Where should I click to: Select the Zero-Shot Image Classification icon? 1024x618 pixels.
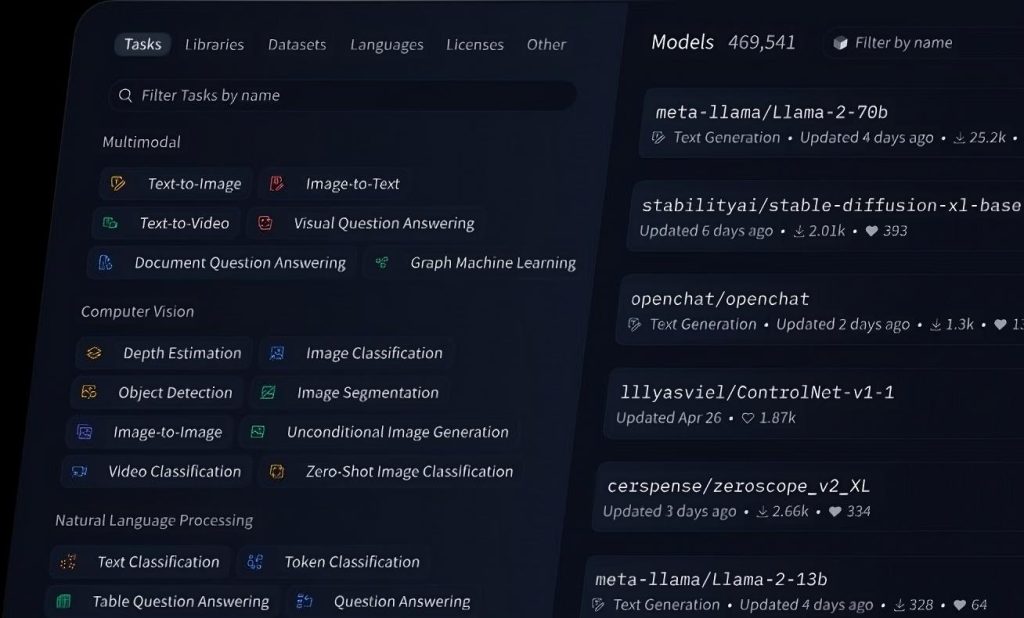[x=277, y=471]
